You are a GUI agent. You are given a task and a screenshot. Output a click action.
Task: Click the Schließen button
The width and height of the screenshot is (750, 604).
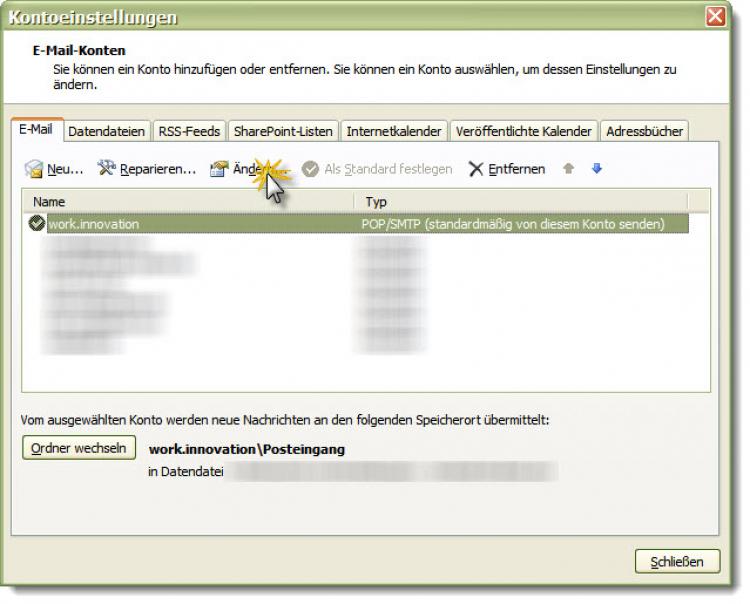pyautogui.click(x=676, y=561)
